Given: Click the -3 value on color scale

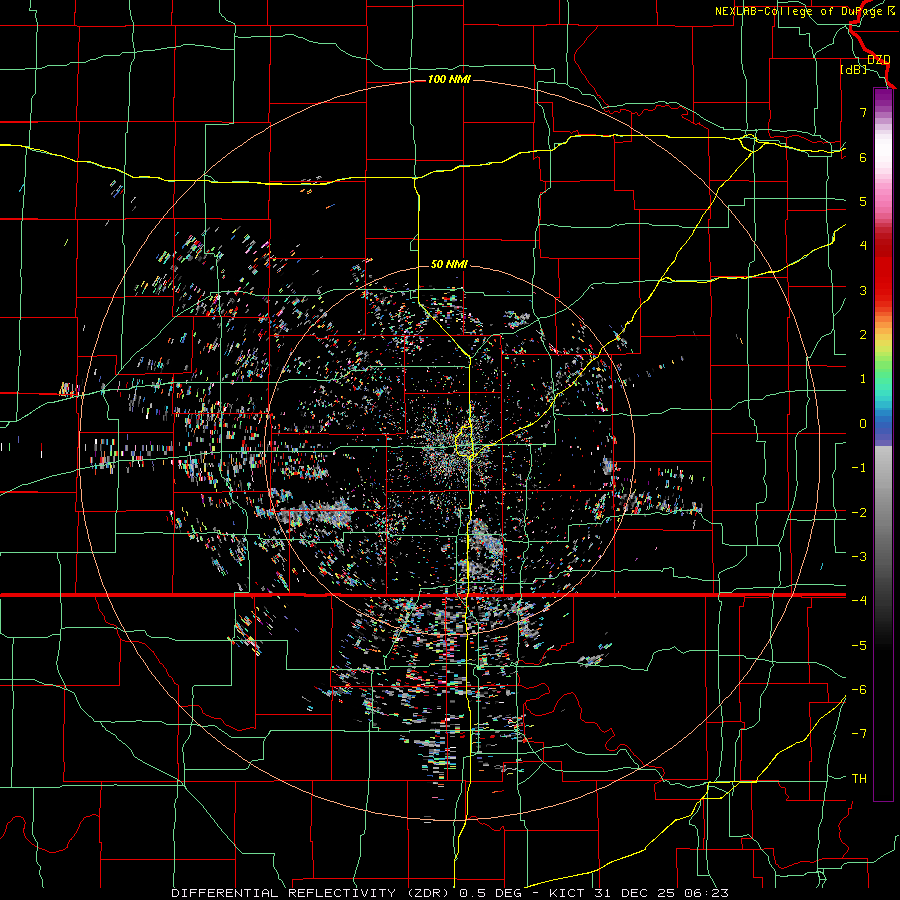Looking at the screenshot, I should 859,557.
